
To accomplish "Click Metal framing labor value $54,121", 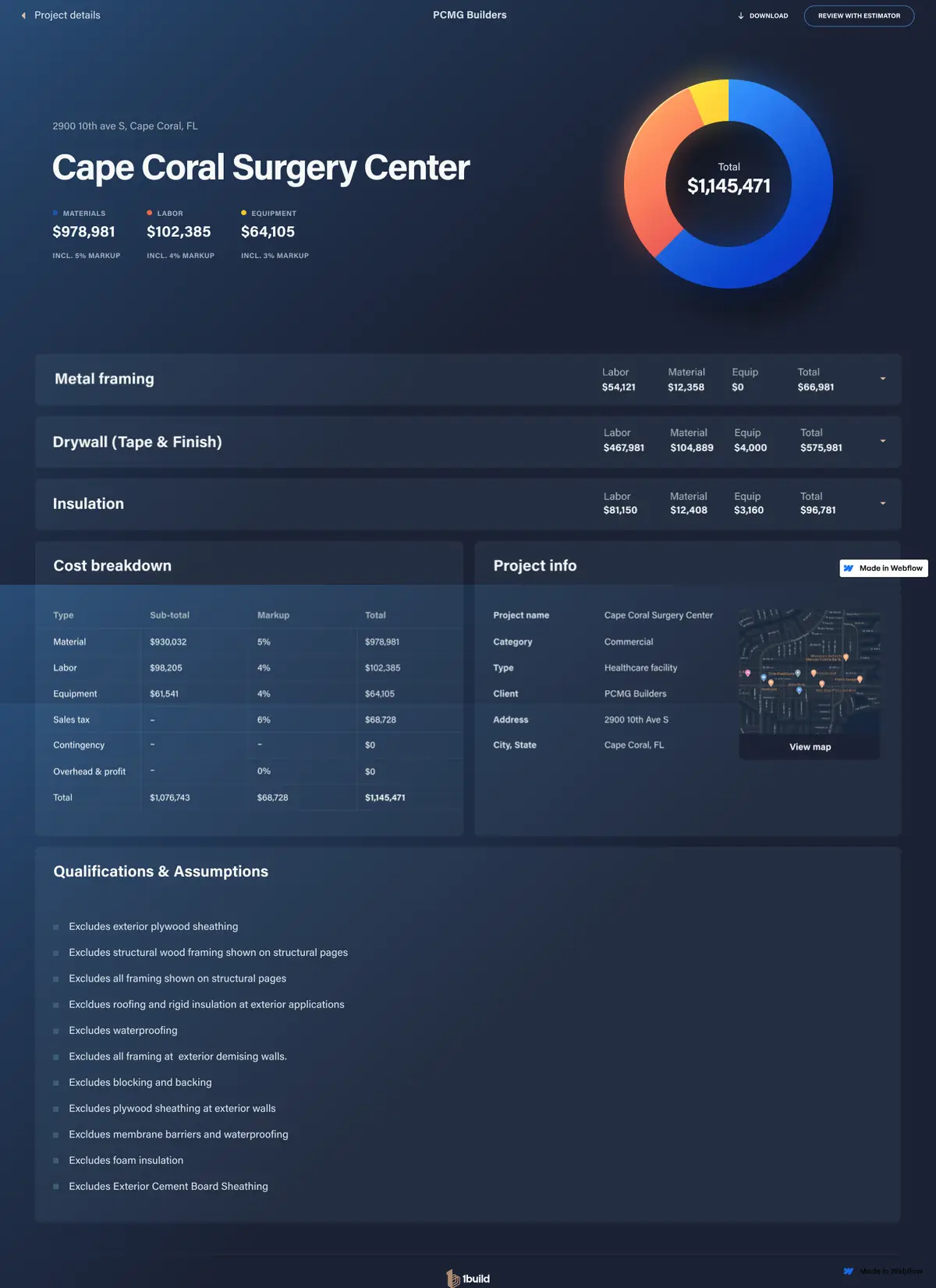I will pos(619,387).
